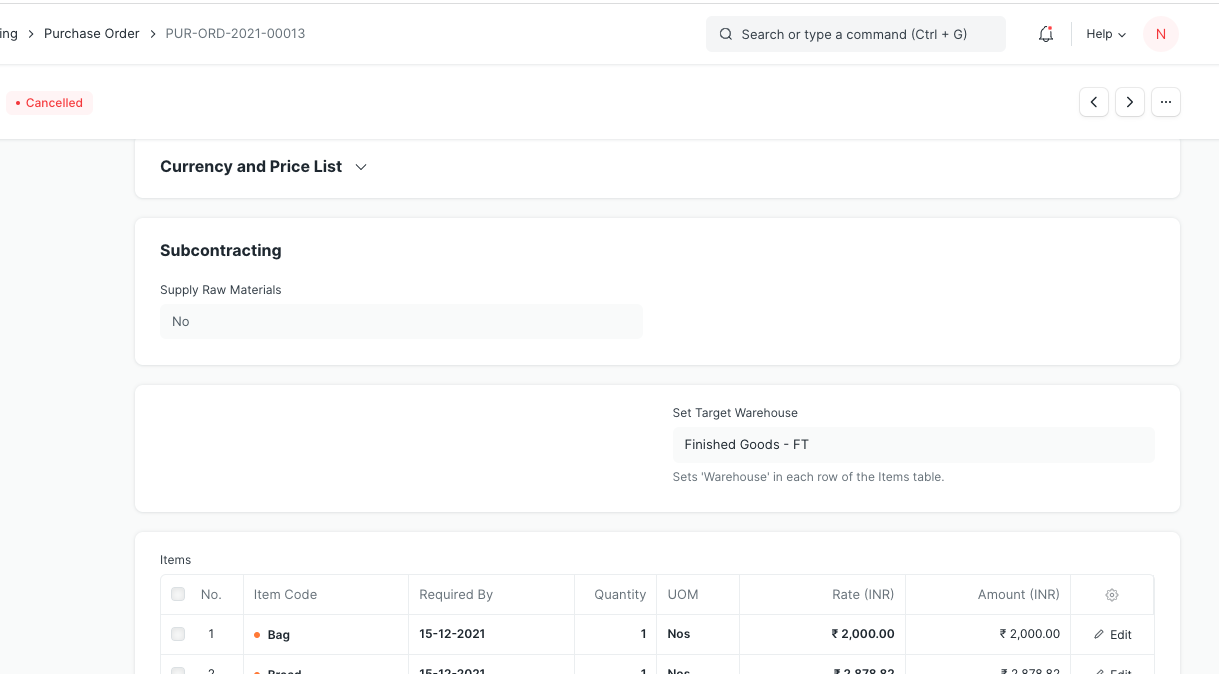
Task: Click the Amount (INR) column header
Action: tap(988, 595)
